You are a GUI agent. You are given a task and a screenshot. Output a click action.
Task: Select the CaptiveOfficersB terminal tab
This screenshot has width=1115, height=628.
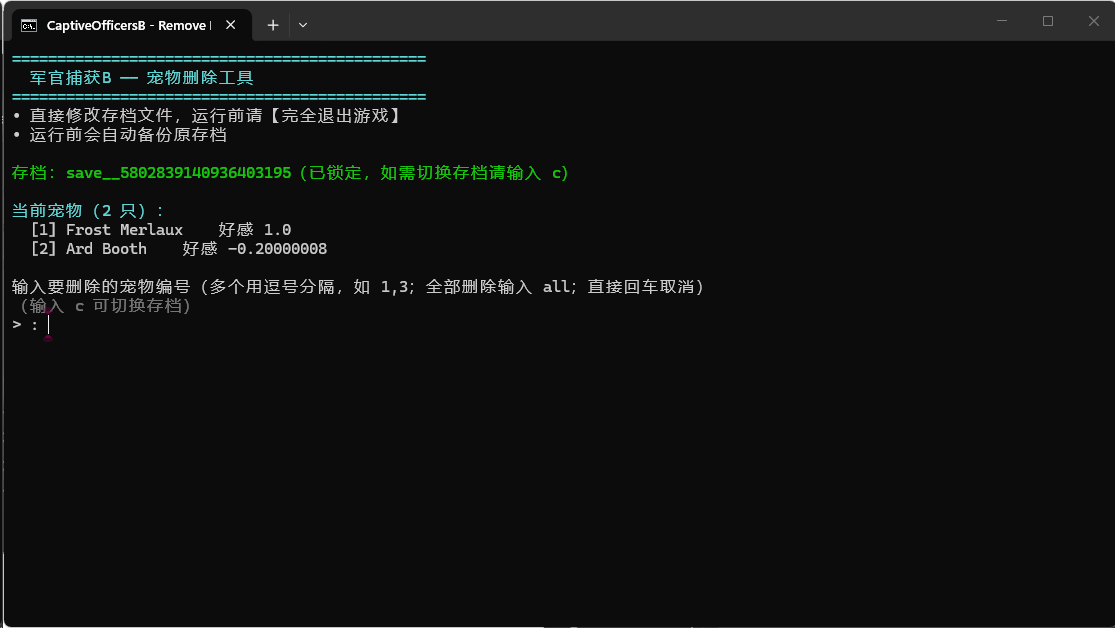click(132, 25)
